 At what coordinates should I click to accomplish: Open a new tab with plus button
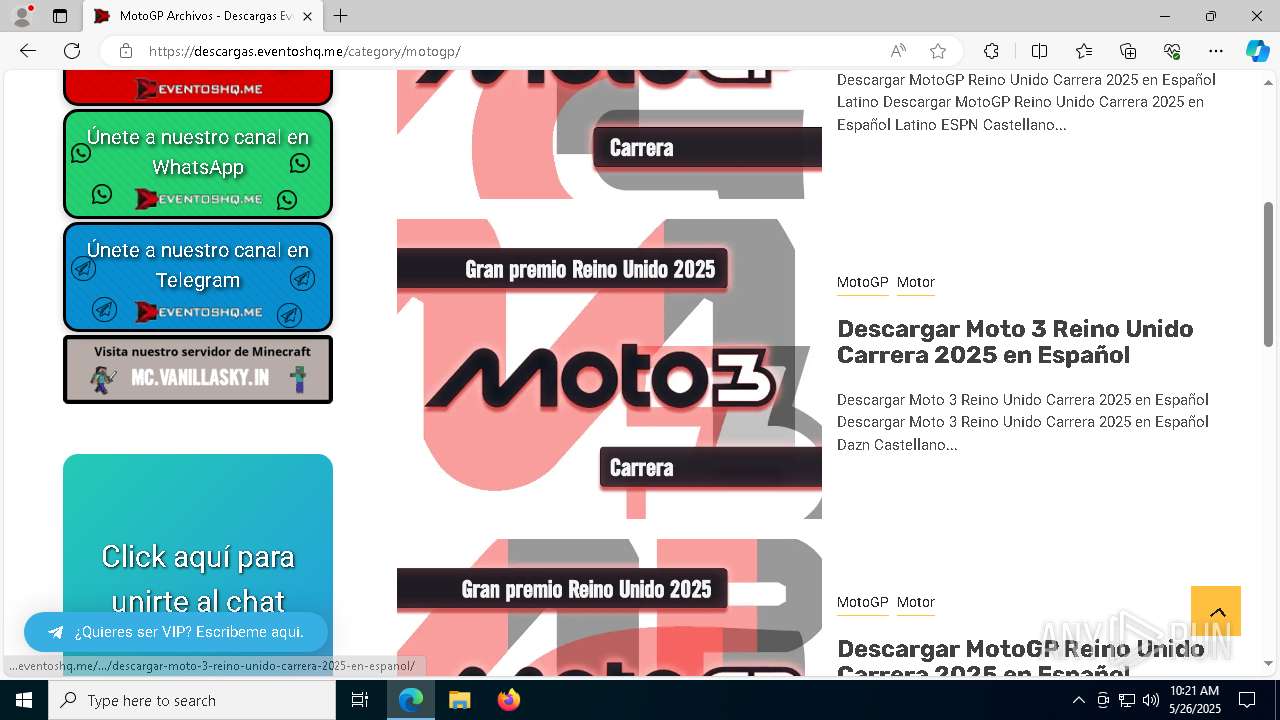pos(341,16)
